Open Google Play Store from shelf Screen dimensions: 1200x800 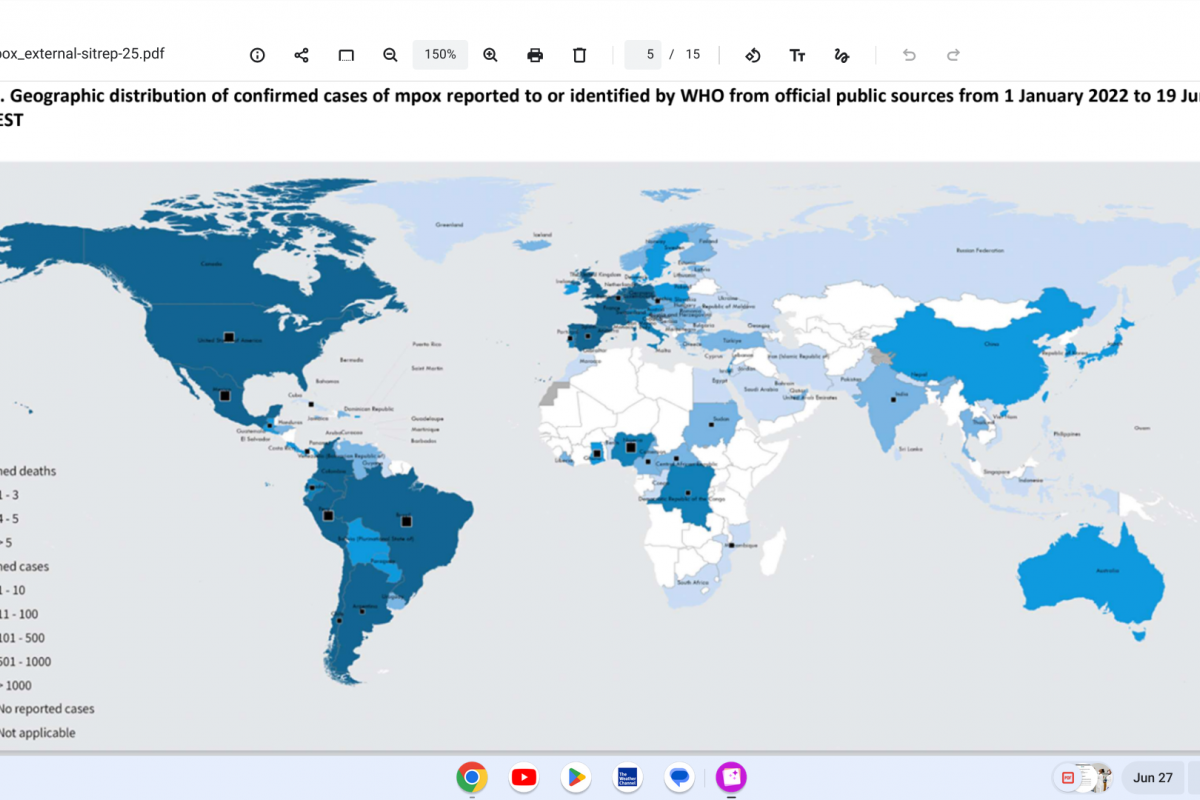click(575, 777)
